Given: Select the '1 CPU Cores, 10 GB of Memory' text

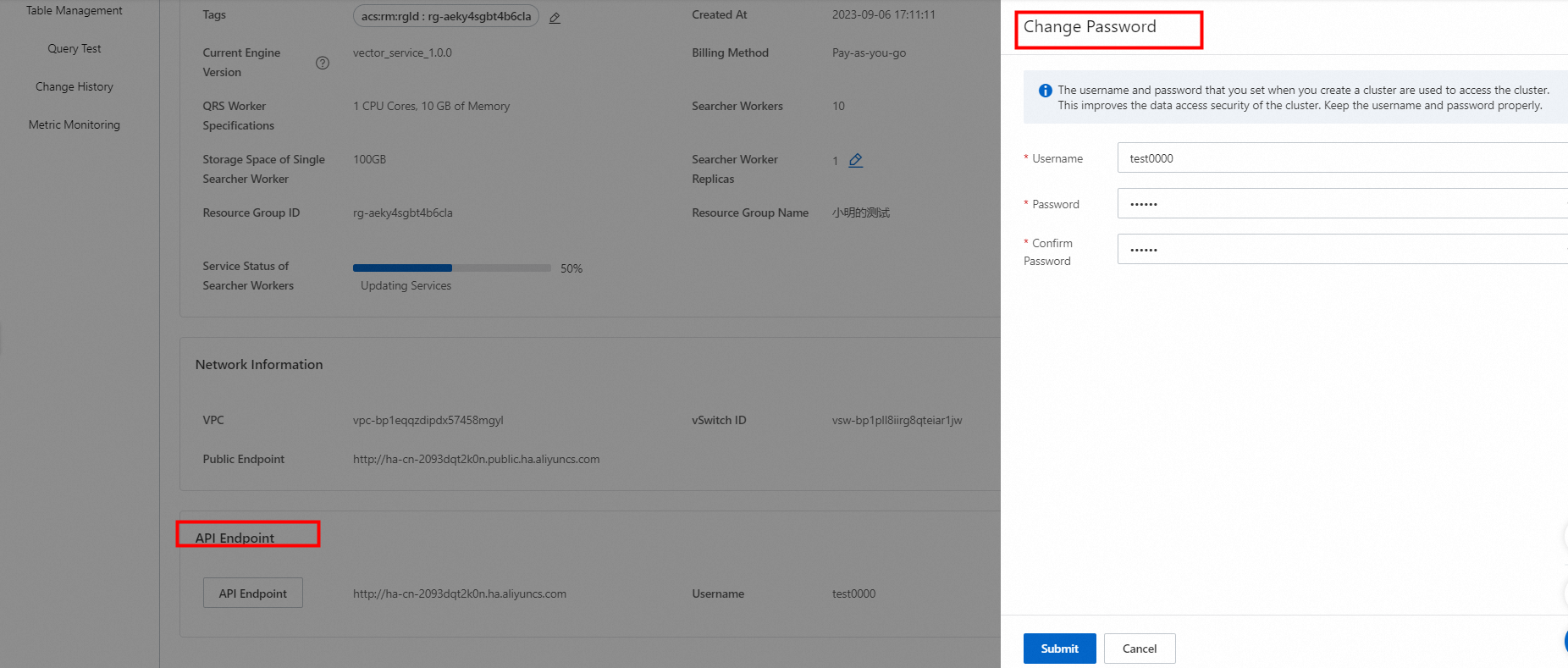Looking at the screenshot, I should click(x=432, y=107).
